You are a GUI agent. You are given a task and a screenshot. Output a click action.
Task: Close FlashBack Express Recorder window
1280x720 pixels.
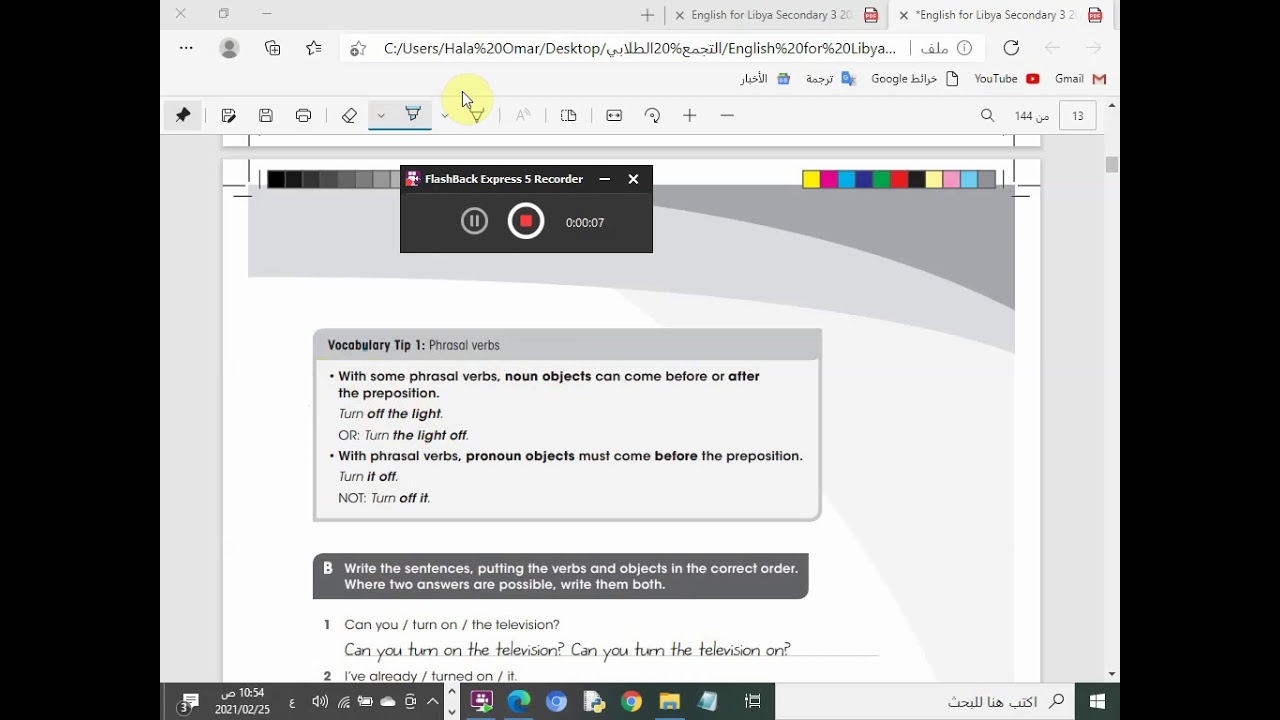pos(633,179)
